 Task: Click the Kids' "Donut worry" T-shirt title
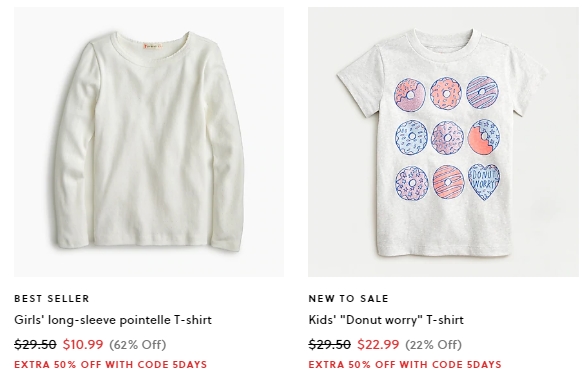coord(386,320)
